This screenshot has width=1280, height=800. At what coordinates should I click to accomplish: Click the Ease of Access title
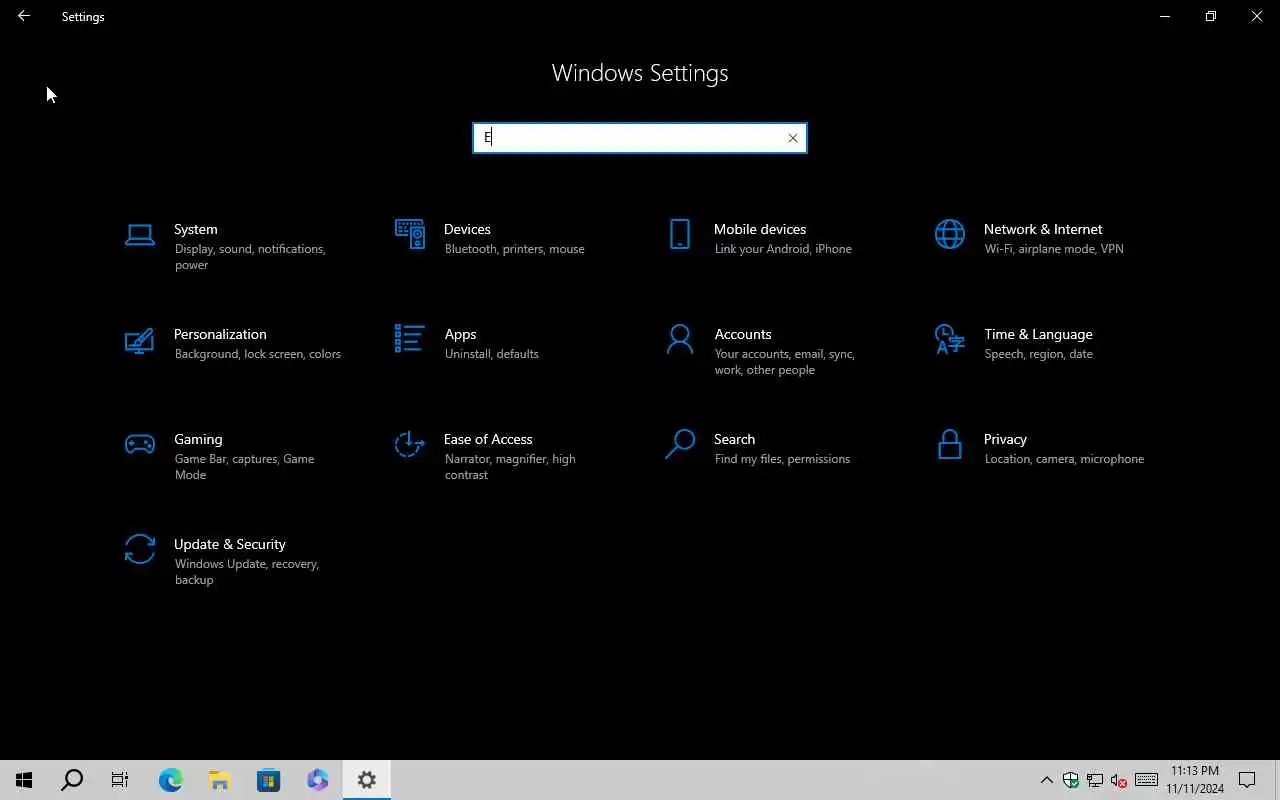488,439
